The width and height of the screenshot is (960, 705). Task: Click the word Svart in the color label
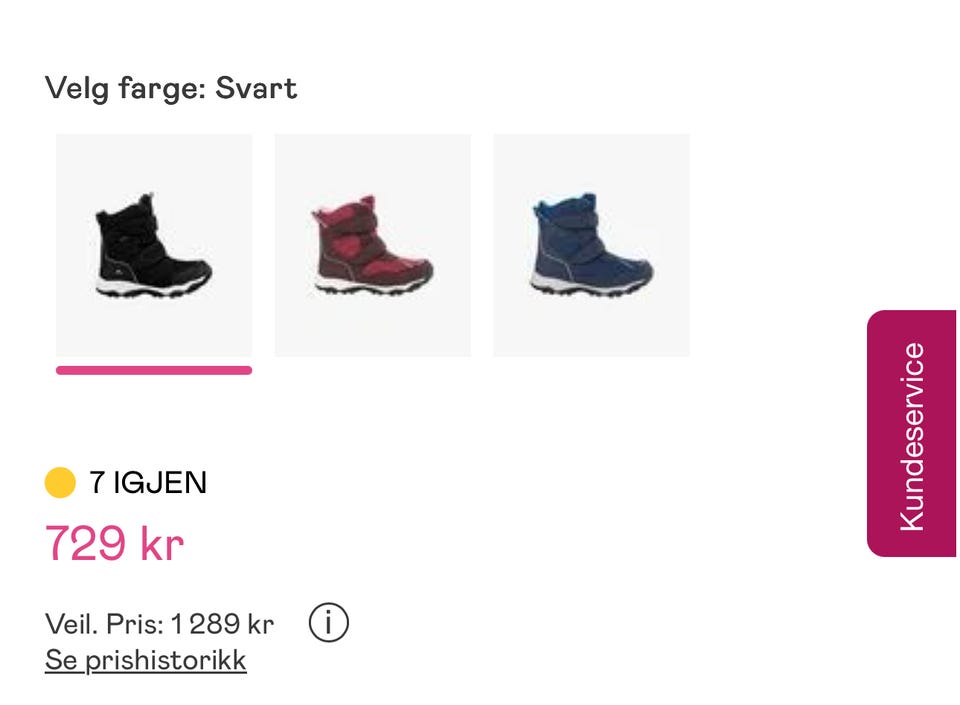pos(256,88)
